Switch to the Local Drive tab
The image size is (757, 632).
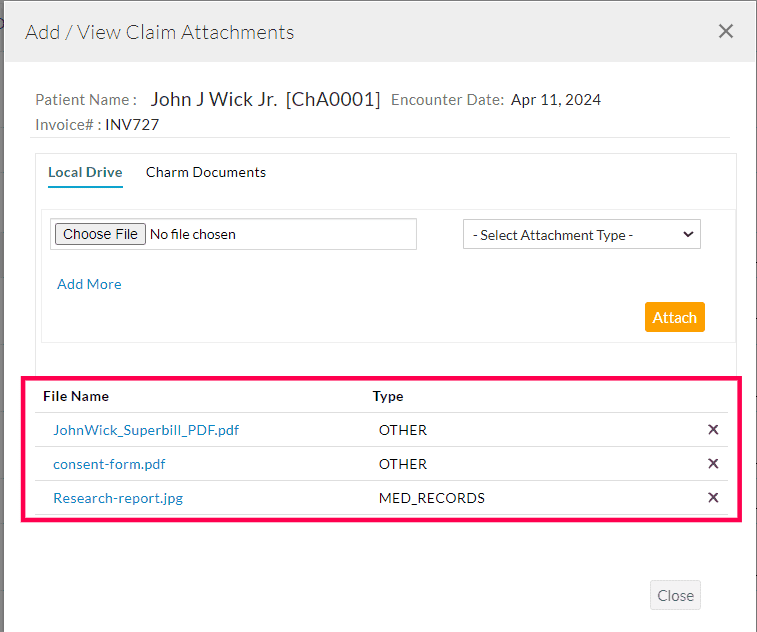(85, 172)
